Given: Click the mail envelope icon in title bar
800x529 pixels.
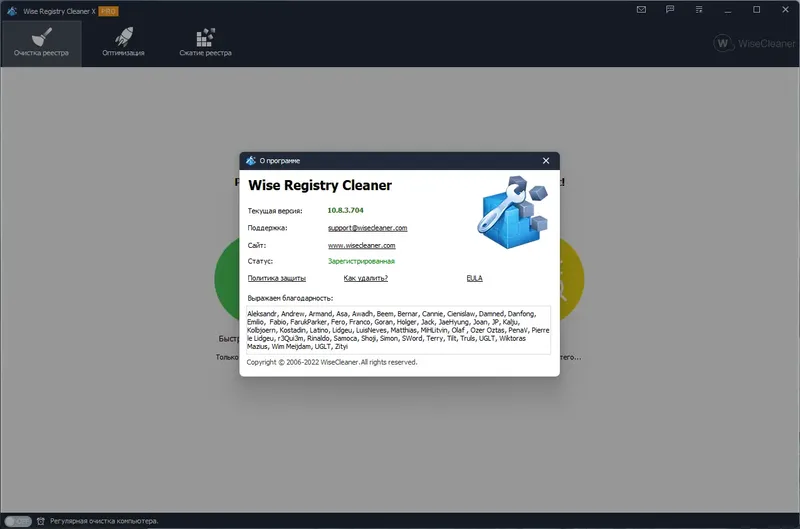Looking at the screenshot, I should click(641, 10).
